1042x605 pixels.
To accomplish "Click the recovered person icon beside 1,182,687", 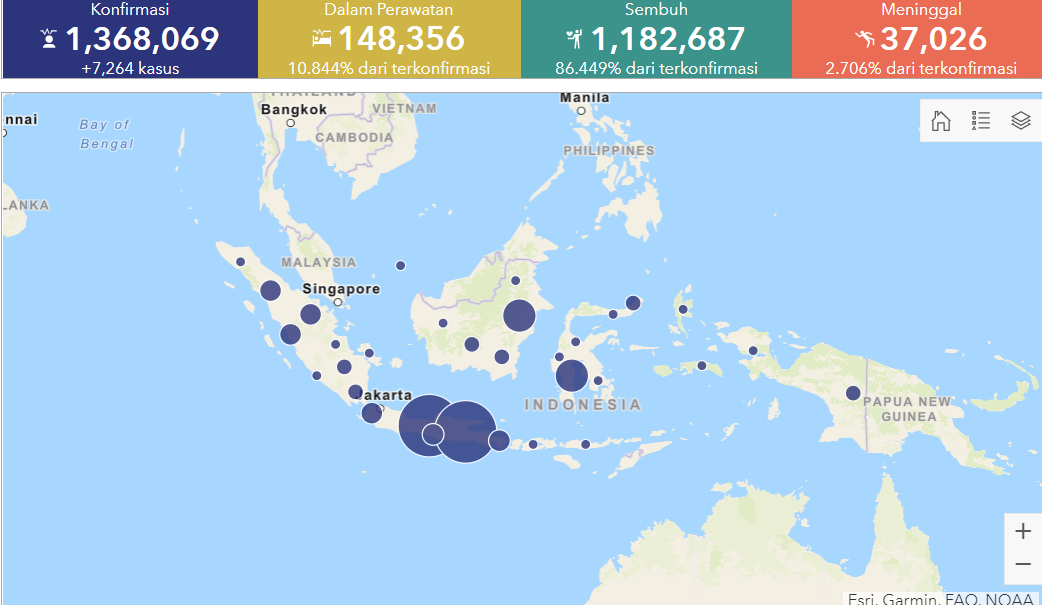I will coord(574,40).
